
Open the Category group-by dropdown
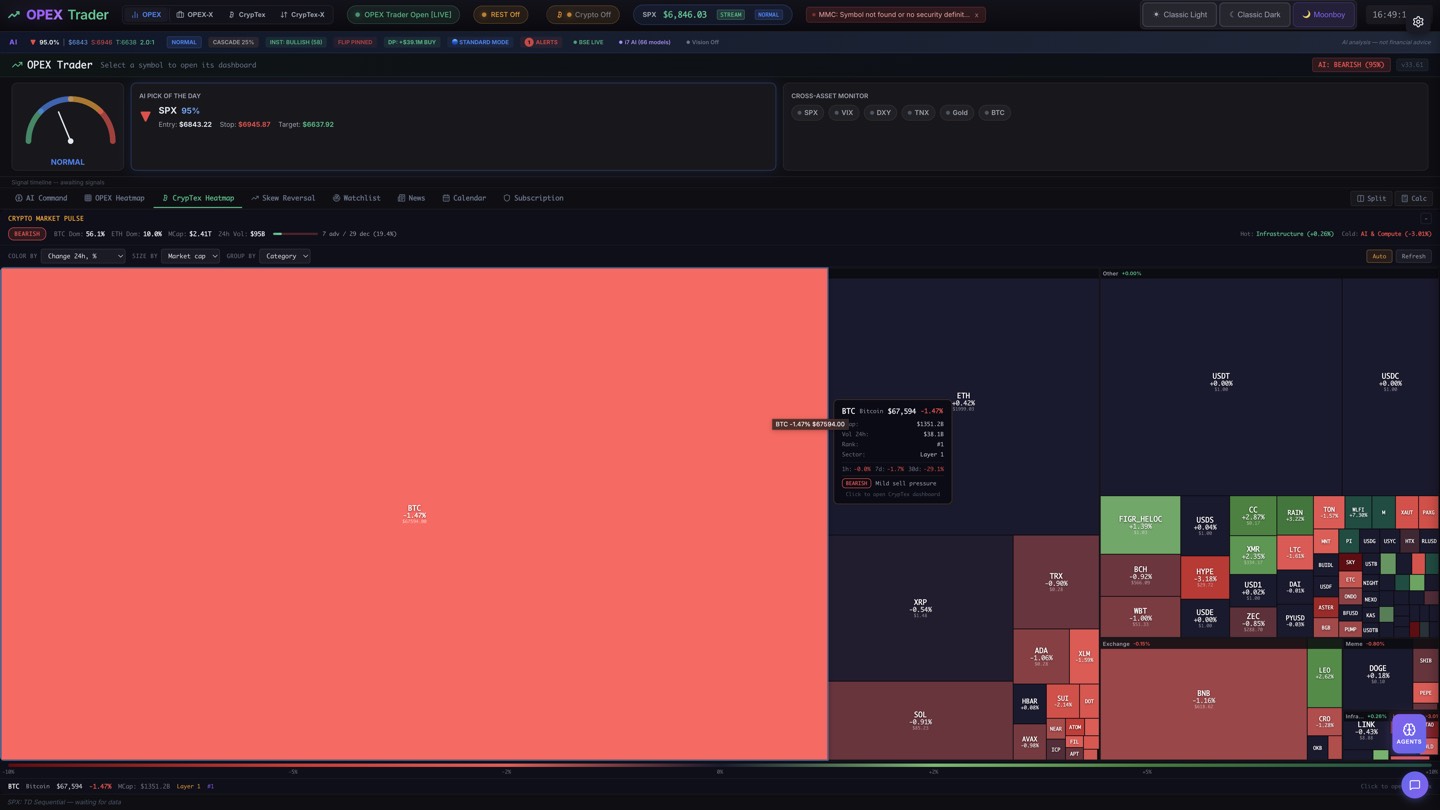(284, 256)
